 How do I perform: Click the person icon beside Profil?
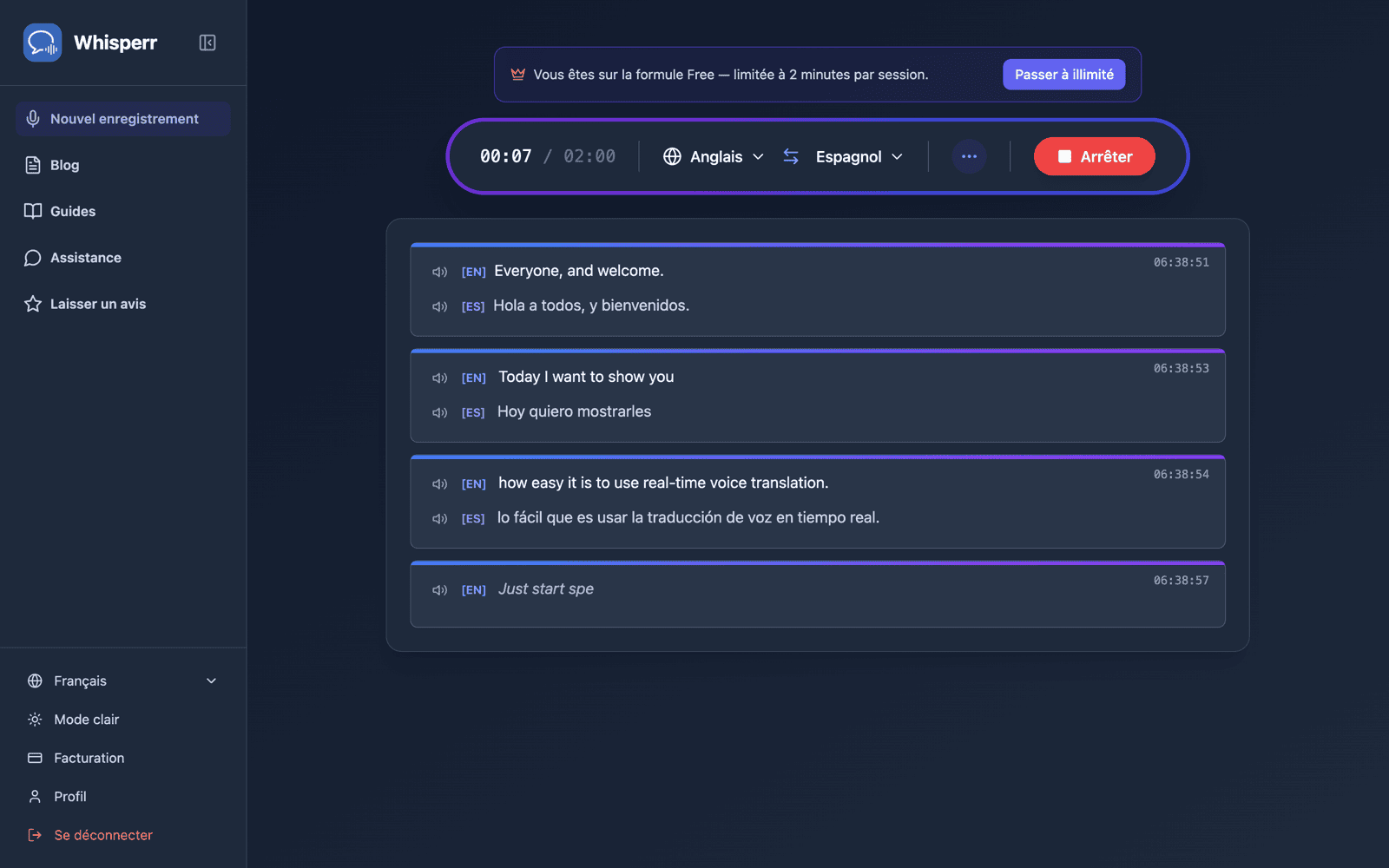[35, 796]
